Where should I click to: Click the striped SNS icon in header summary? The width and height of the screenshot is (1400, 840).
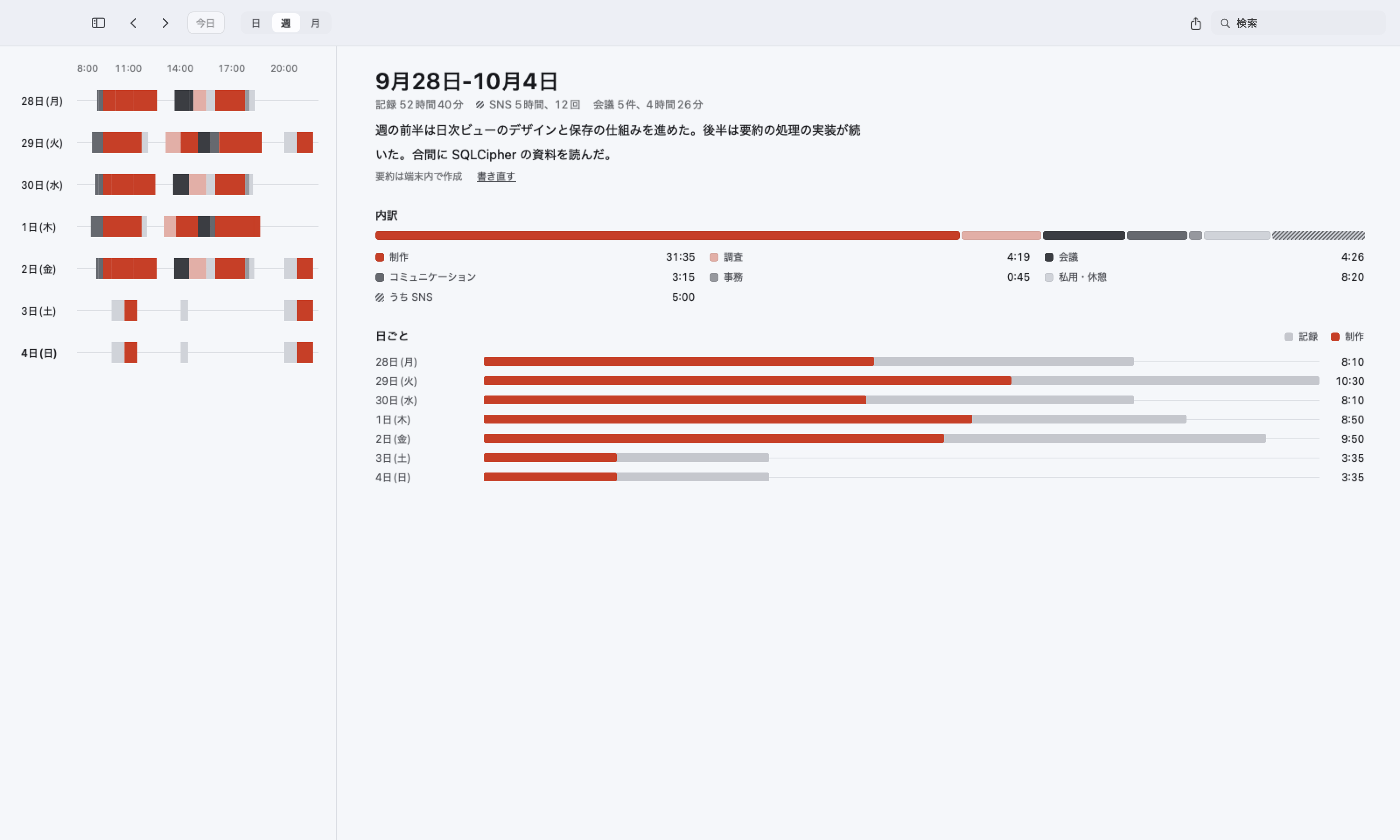480,105
